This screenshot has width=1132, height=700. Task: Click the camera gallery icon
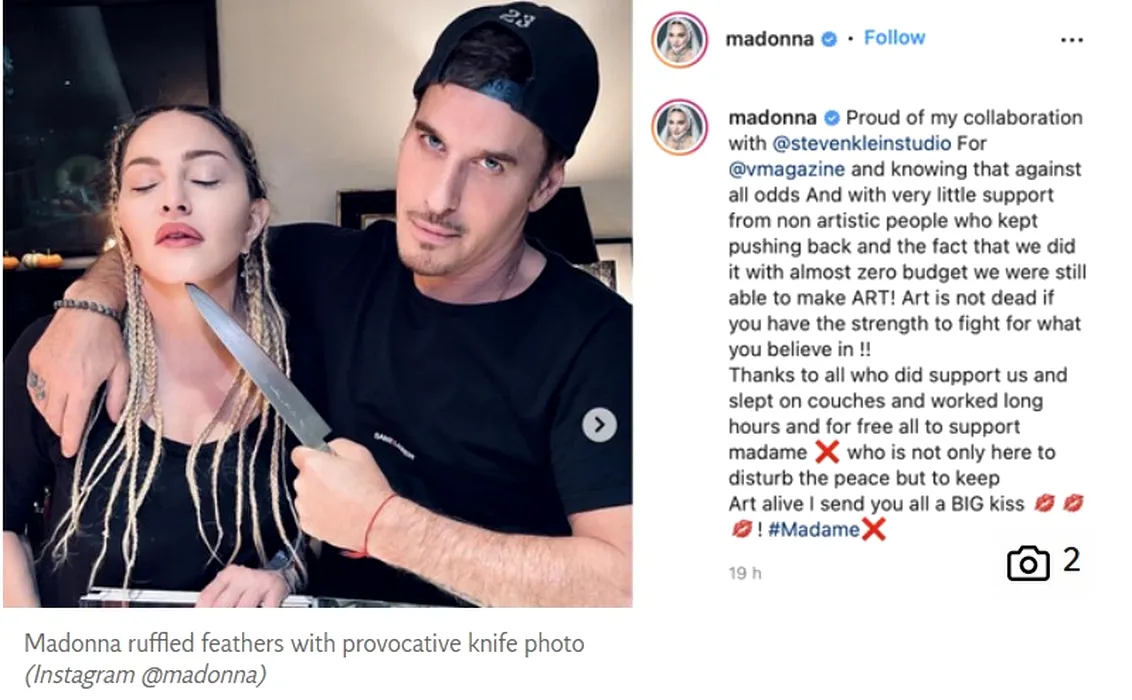[1028, 563]
